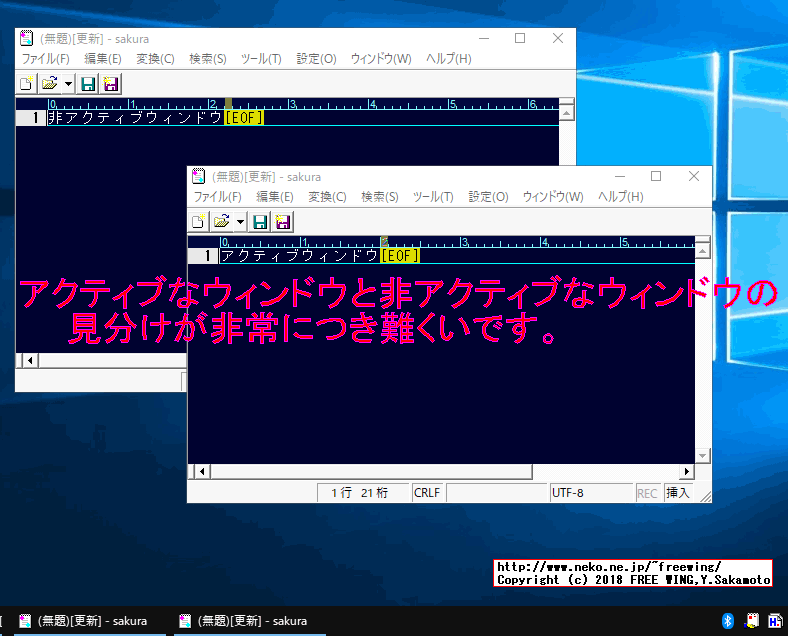Click Save icon in back sakura window
Image resolution: width=788 pixels, height=636 pixels.
pos(88,83)
